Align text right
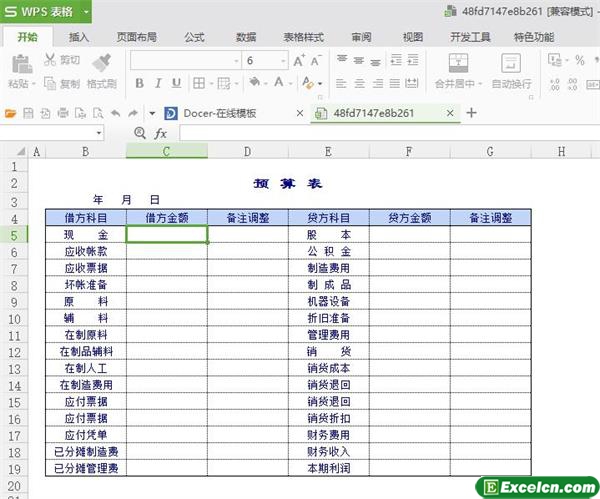 click(x=377, y=83)
